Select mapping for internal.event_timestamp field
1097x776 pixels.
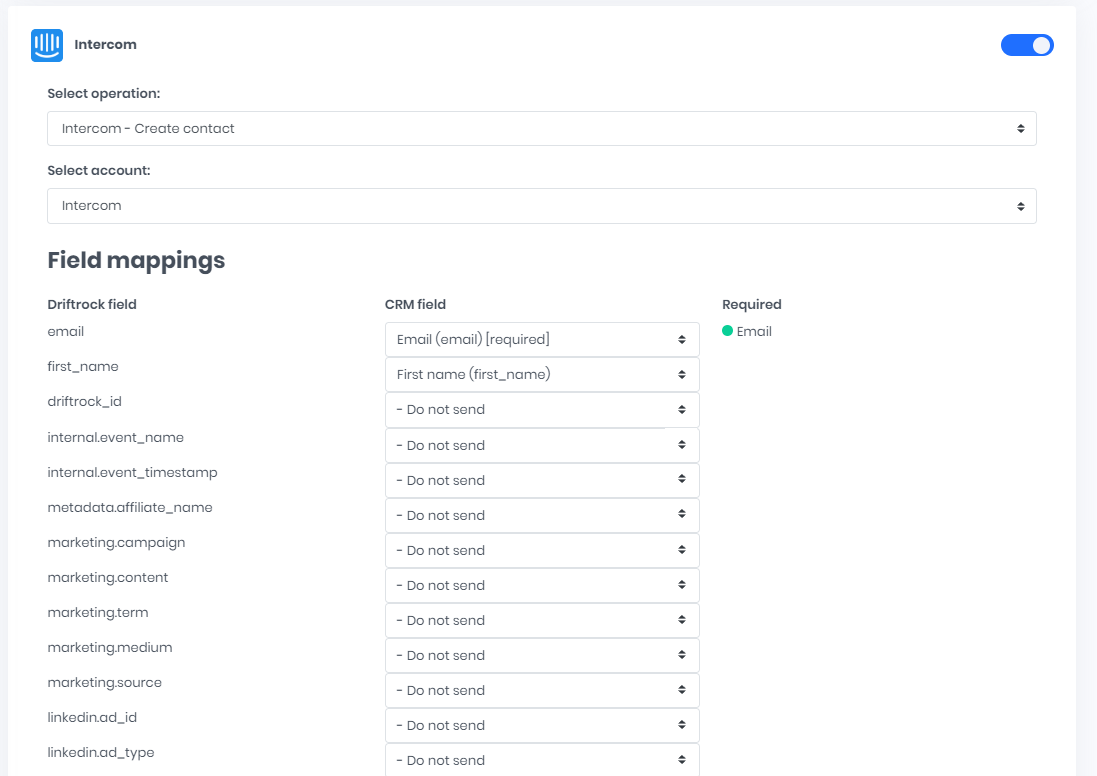click(x=541, y=481)
